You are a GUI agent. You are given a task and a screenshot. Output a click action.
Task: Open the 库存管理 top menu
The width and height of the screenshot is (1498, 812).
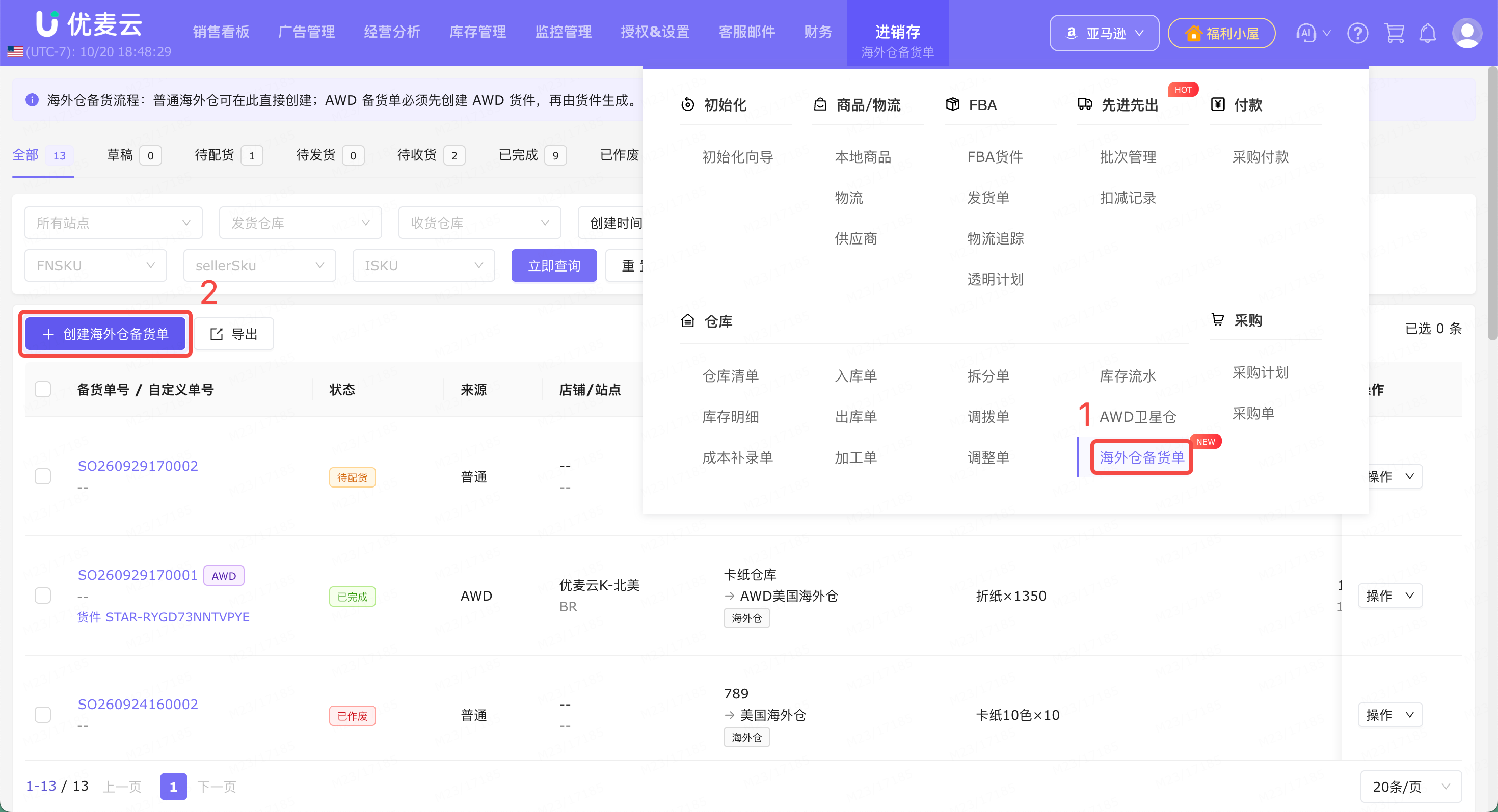point(477,32)
